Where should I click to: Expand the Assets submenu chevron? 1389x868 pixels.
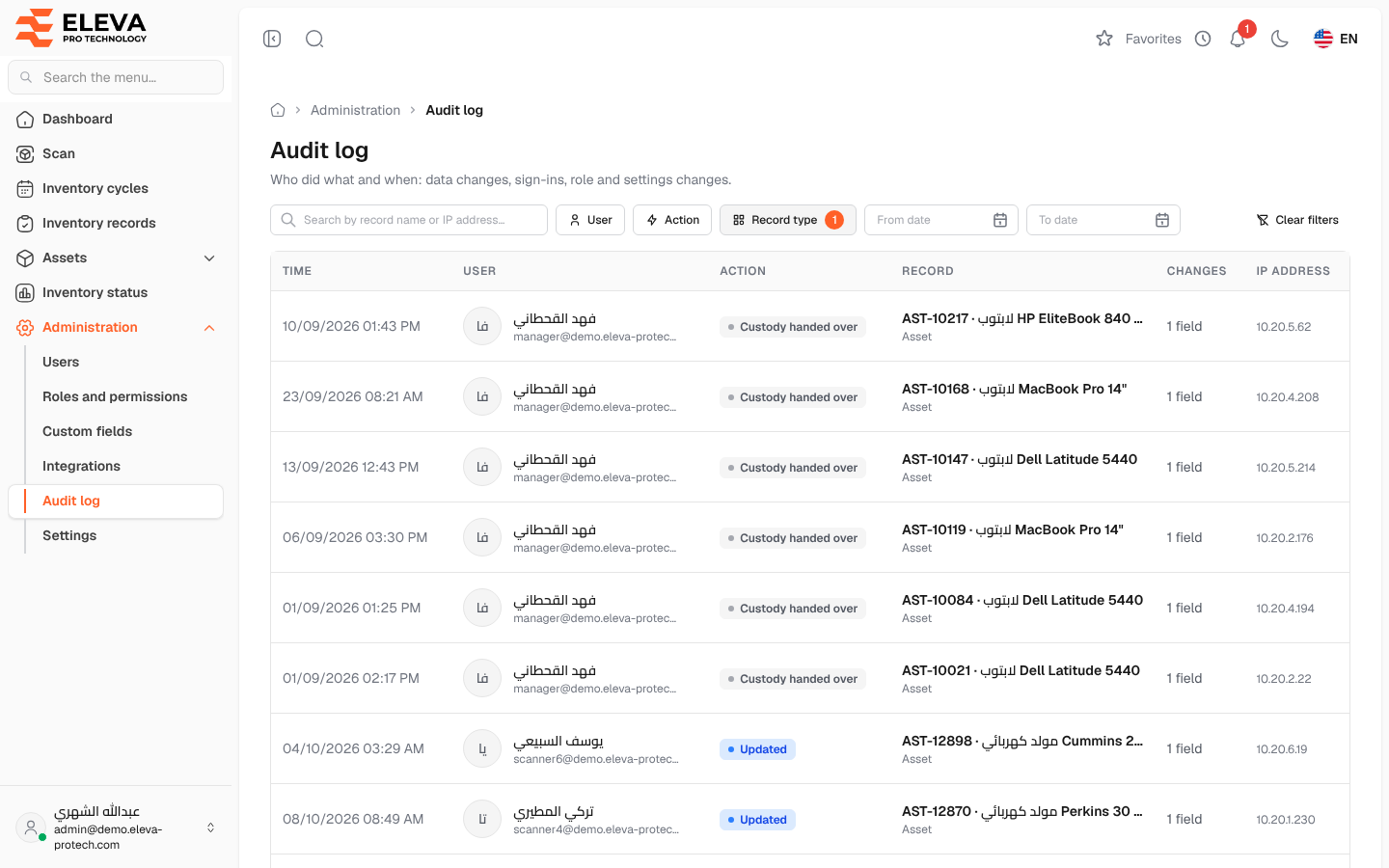pos(209,258)
